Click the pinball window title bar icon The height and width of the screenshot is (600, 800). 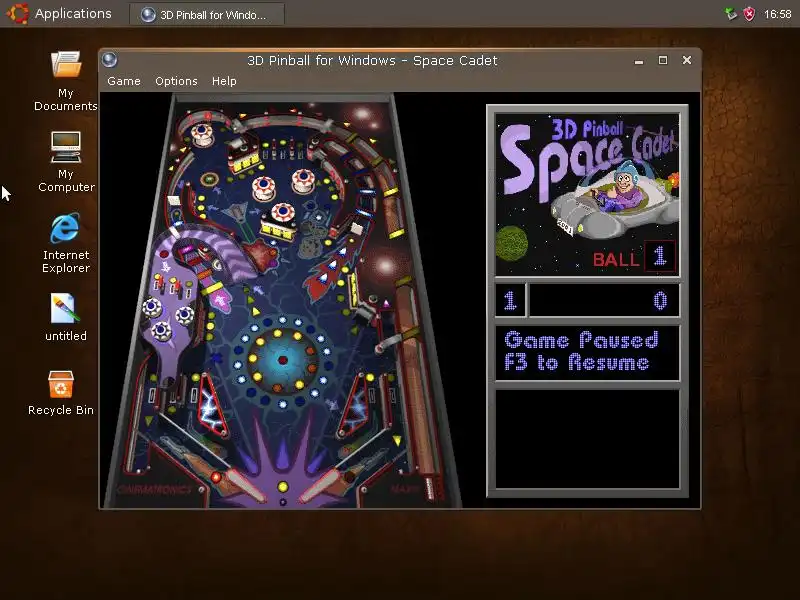click(x=109, y=60)
